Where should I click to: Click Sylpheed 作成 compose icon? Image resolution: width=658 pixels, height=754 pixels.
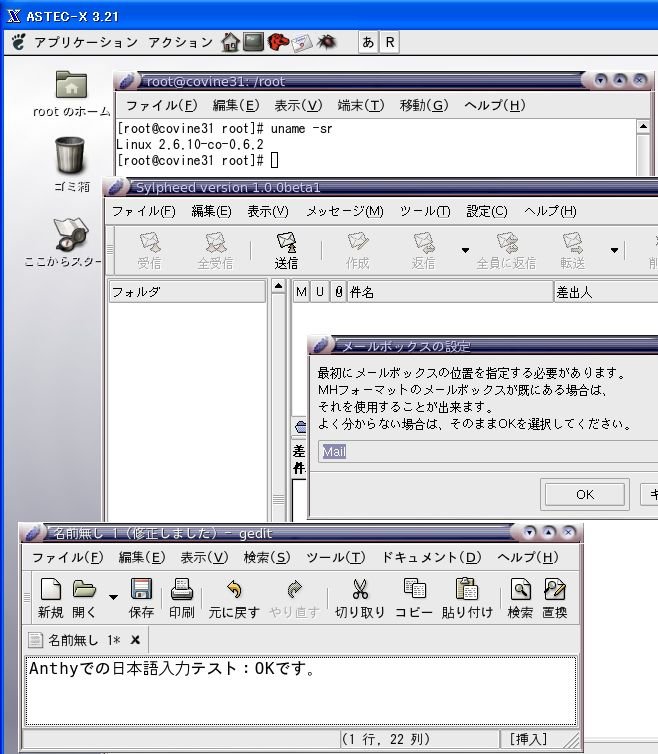click(x=357, y=251)
